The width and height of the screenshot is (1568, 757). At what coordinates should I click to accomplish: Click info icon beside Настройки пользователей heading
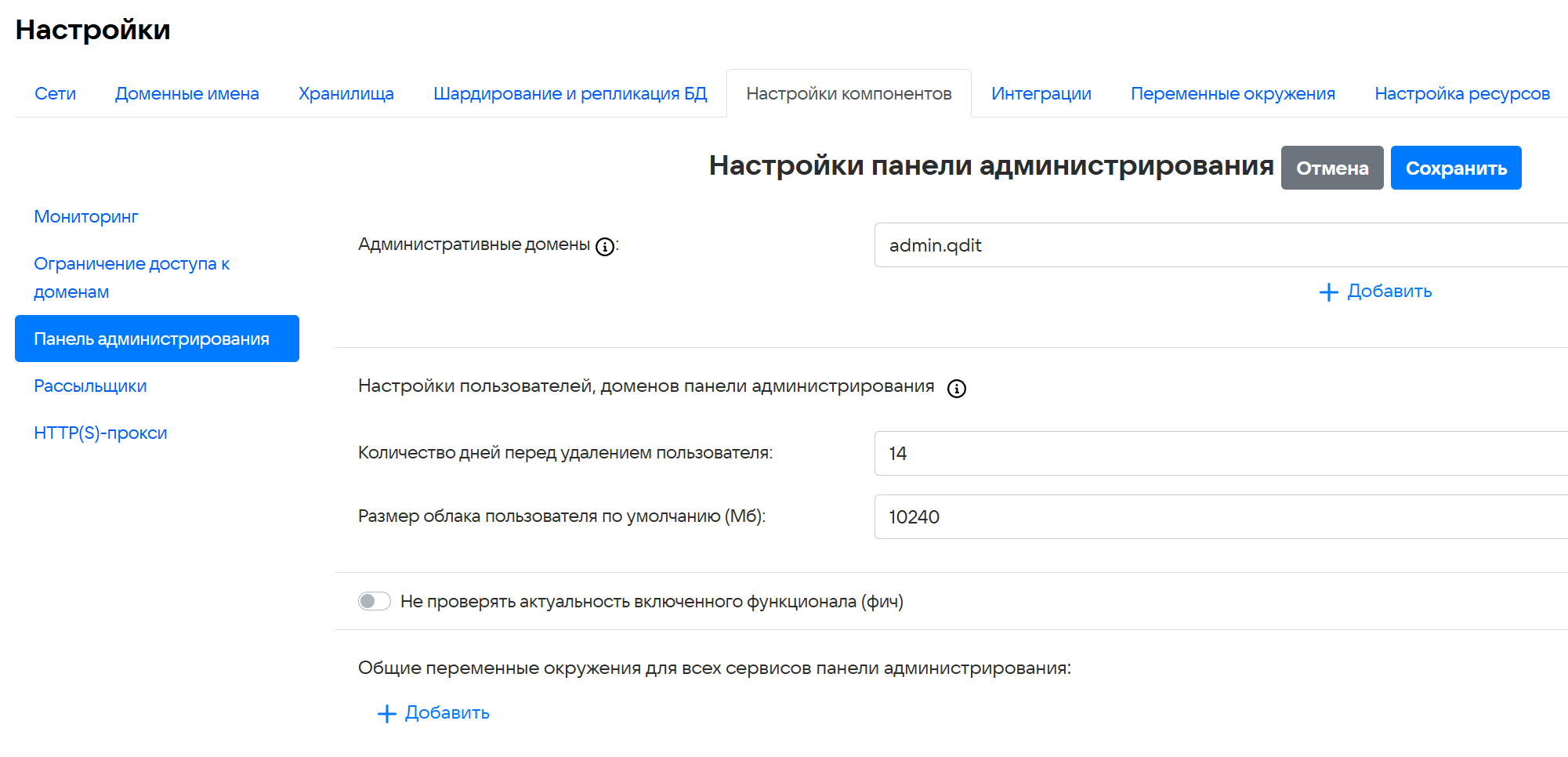point(956,389)
